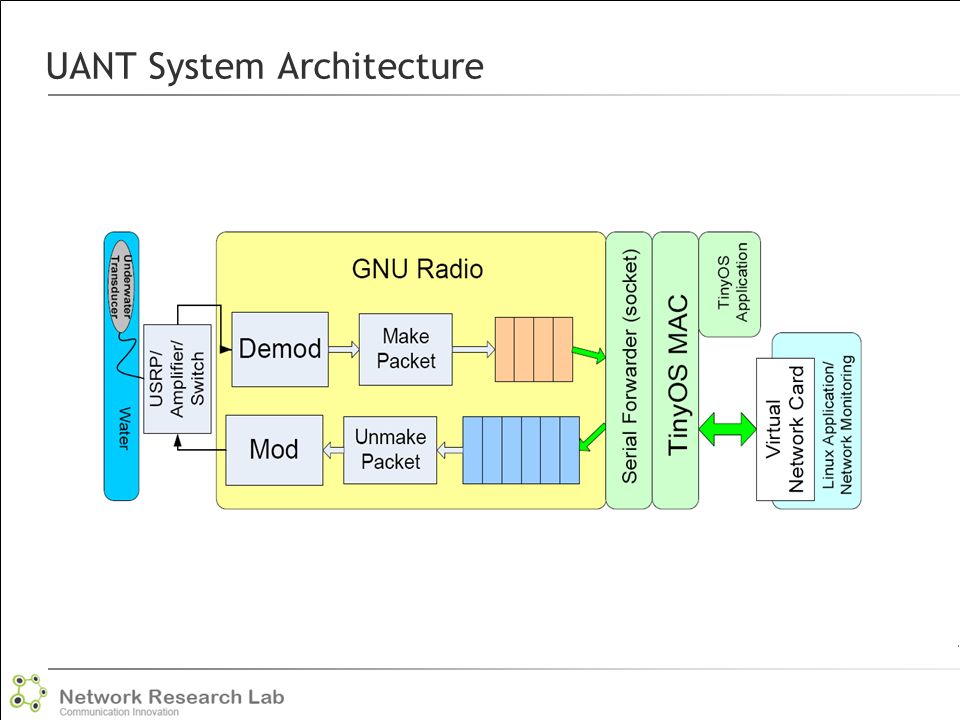Click arrow from Make Packet to orange queue

474,350
